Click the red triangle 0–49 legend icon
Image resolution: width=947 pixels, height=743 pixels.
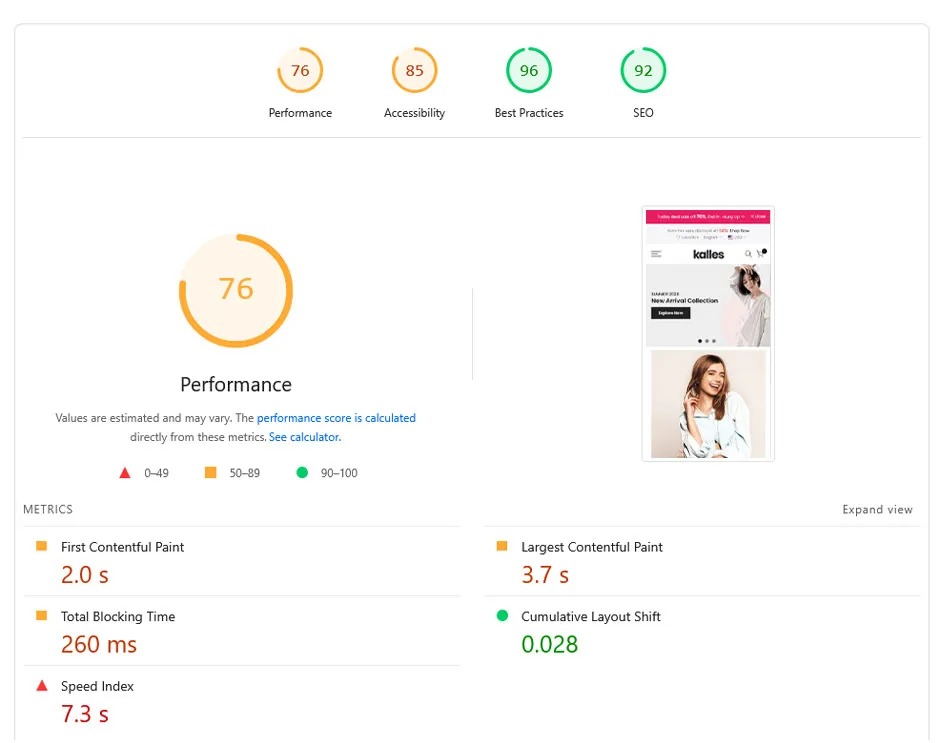(x=125, y=473)
